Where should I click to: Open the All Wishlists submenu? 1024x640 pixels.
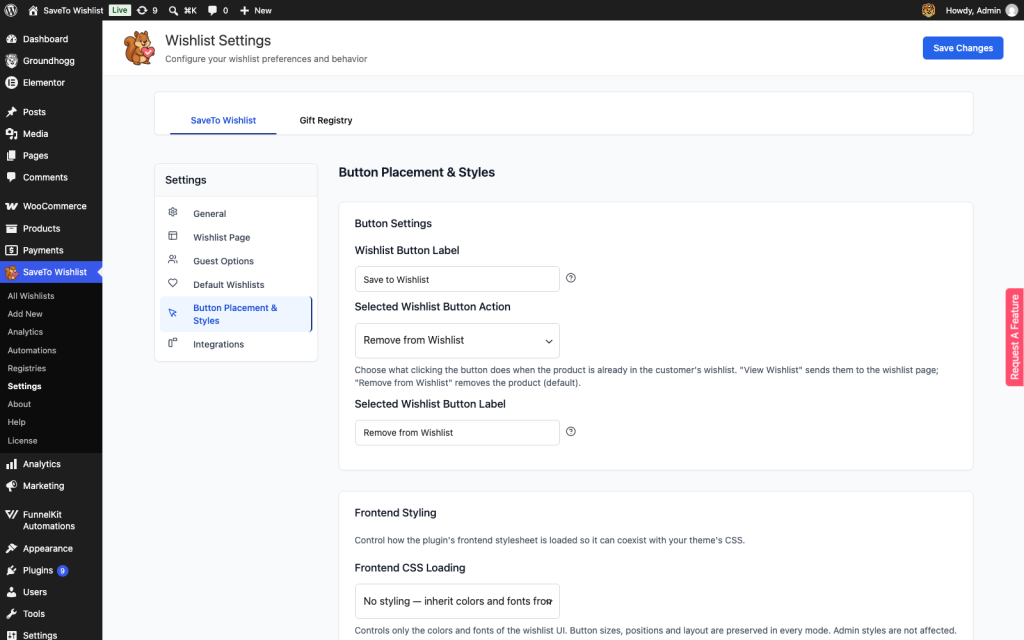point(31,296)
